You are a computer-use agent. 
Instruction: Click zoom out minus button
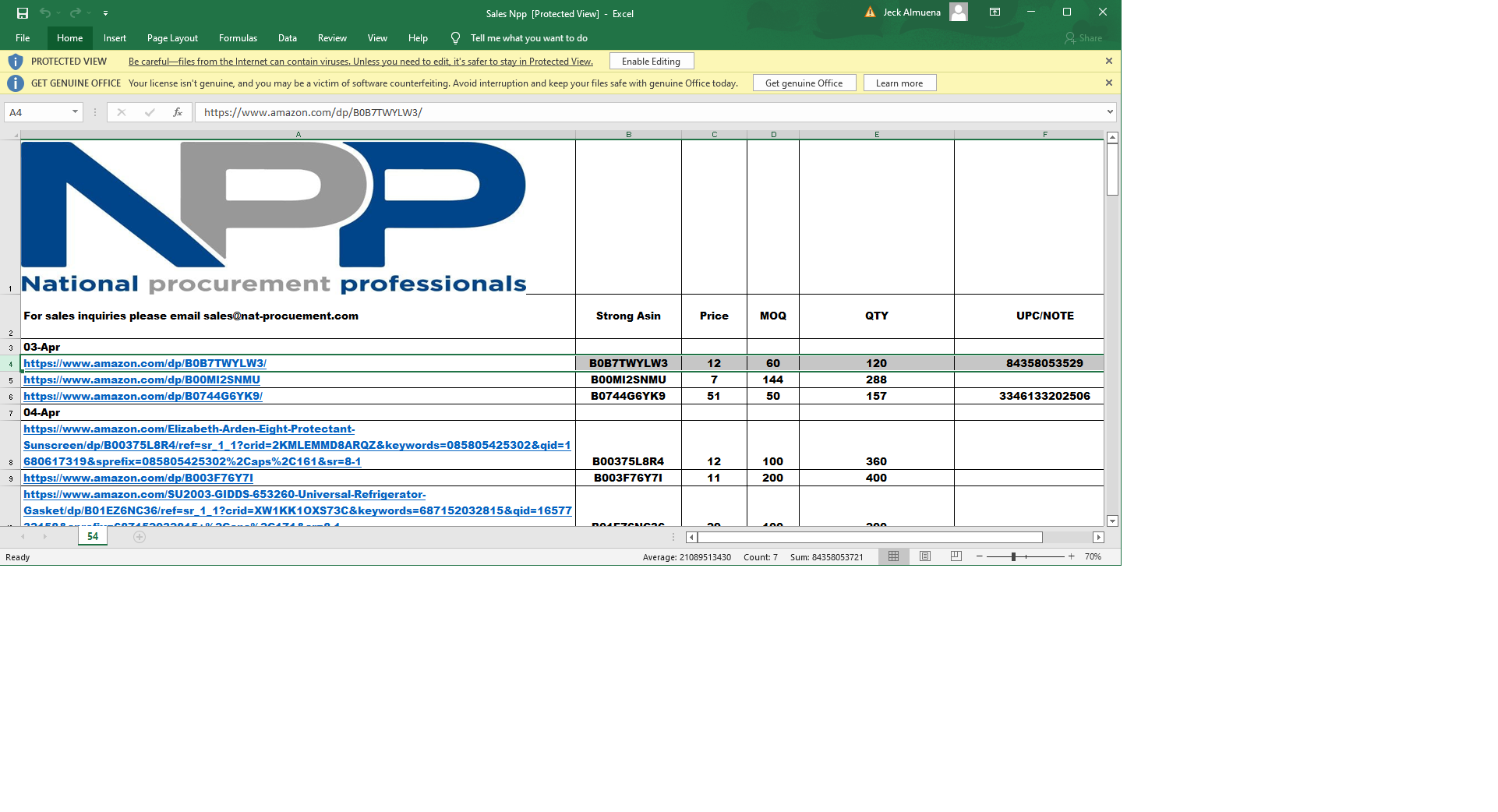pyautogui.click(x=980, y=556)
